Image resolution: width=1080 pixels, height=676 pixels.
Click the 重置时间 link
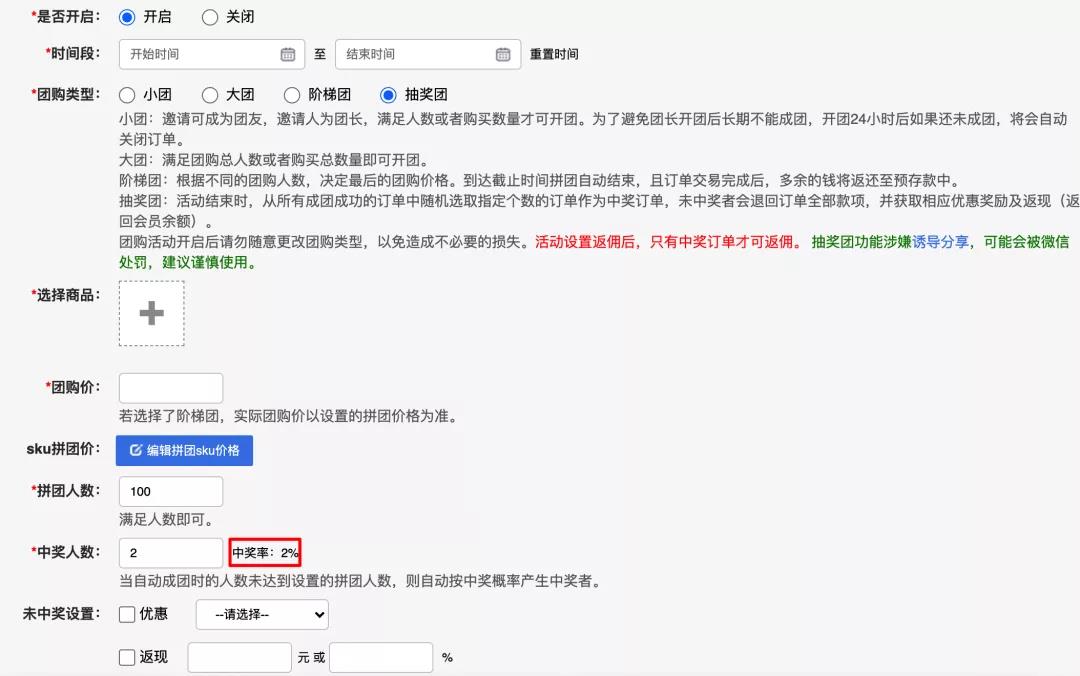click(x=554, y=54)
